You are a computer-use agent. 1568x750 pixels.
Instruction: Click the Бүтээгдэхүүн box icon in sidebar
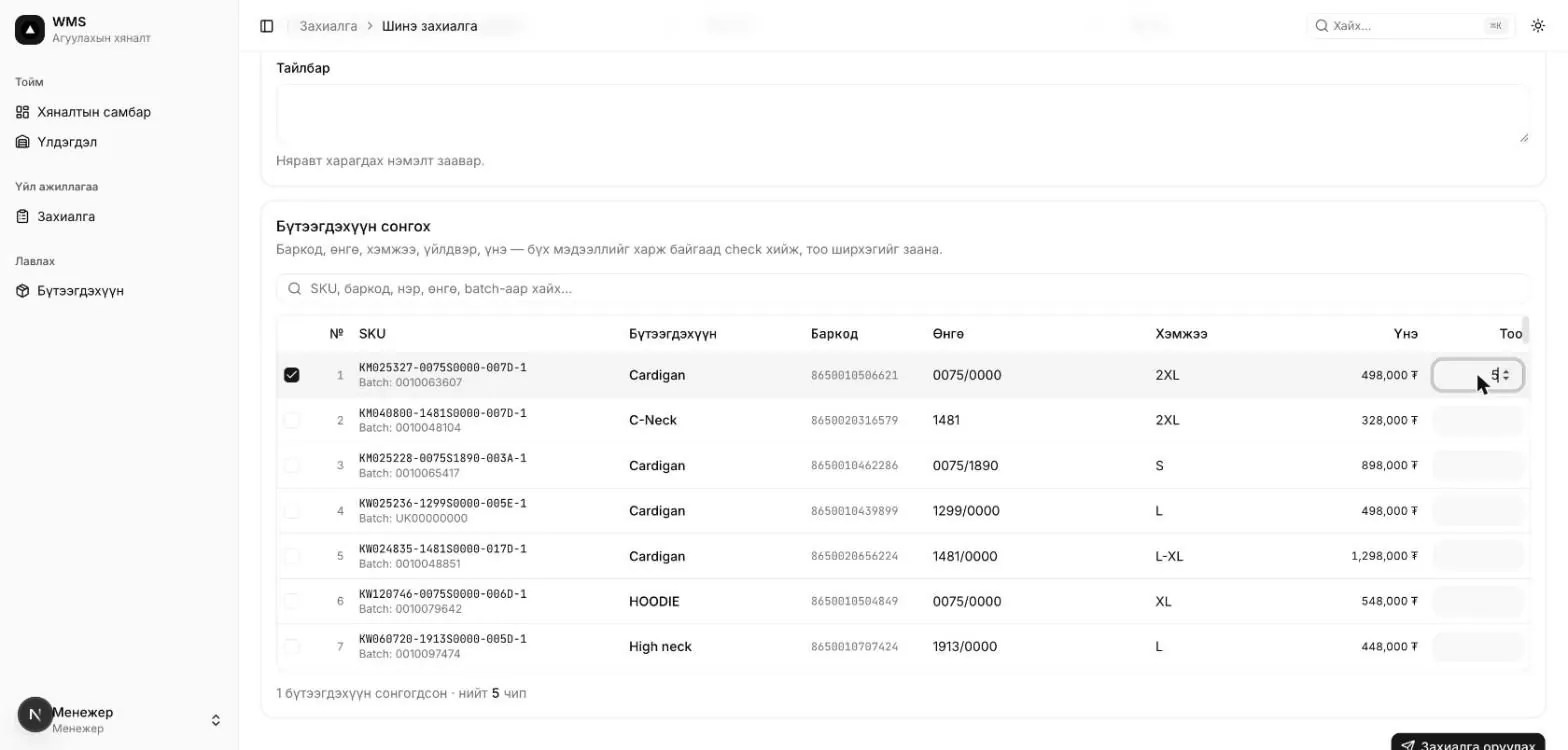click(x=23, y=291)
